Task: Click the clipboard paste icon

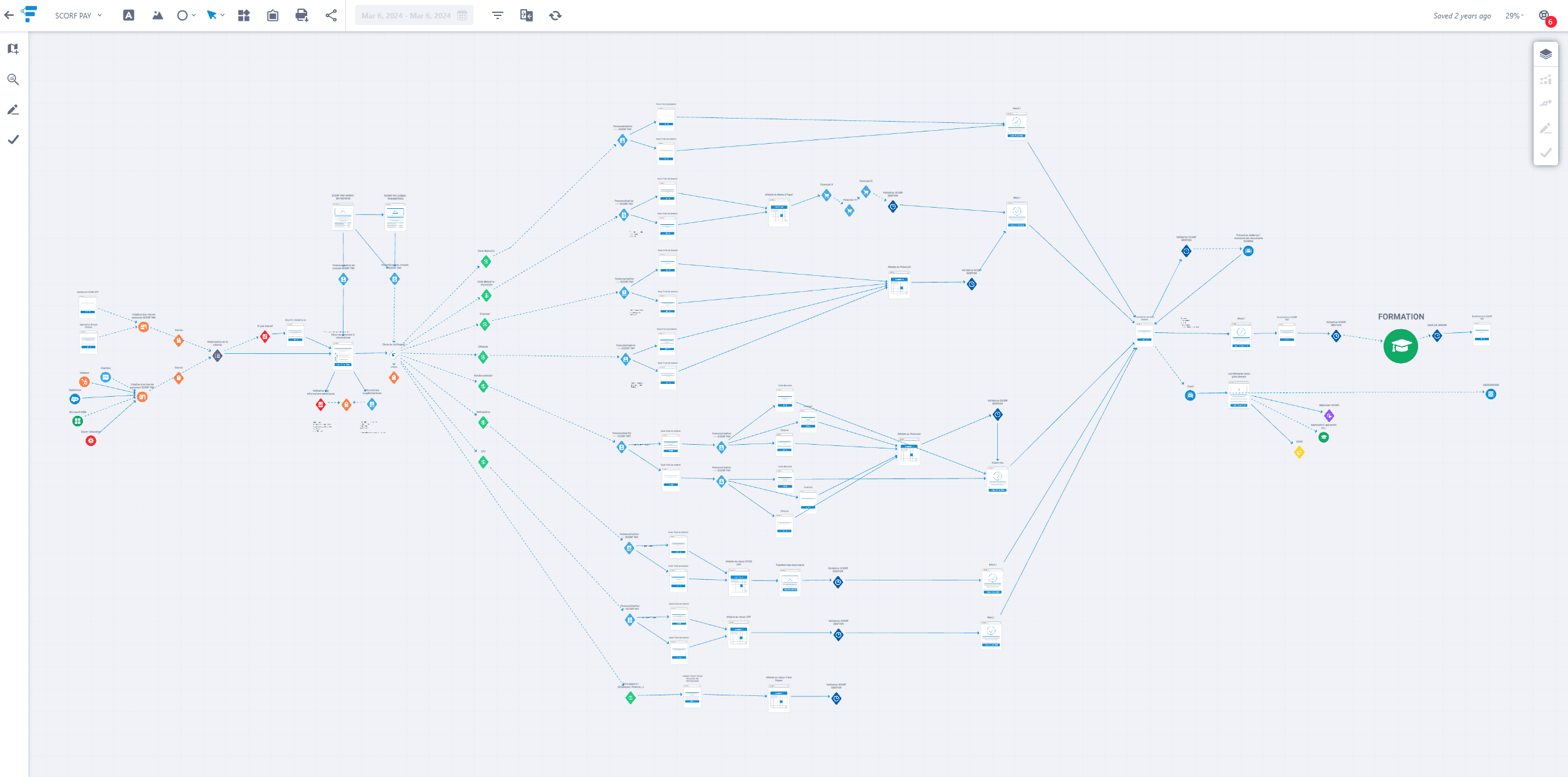Action: pyautogui.click(x=273, y=15)
